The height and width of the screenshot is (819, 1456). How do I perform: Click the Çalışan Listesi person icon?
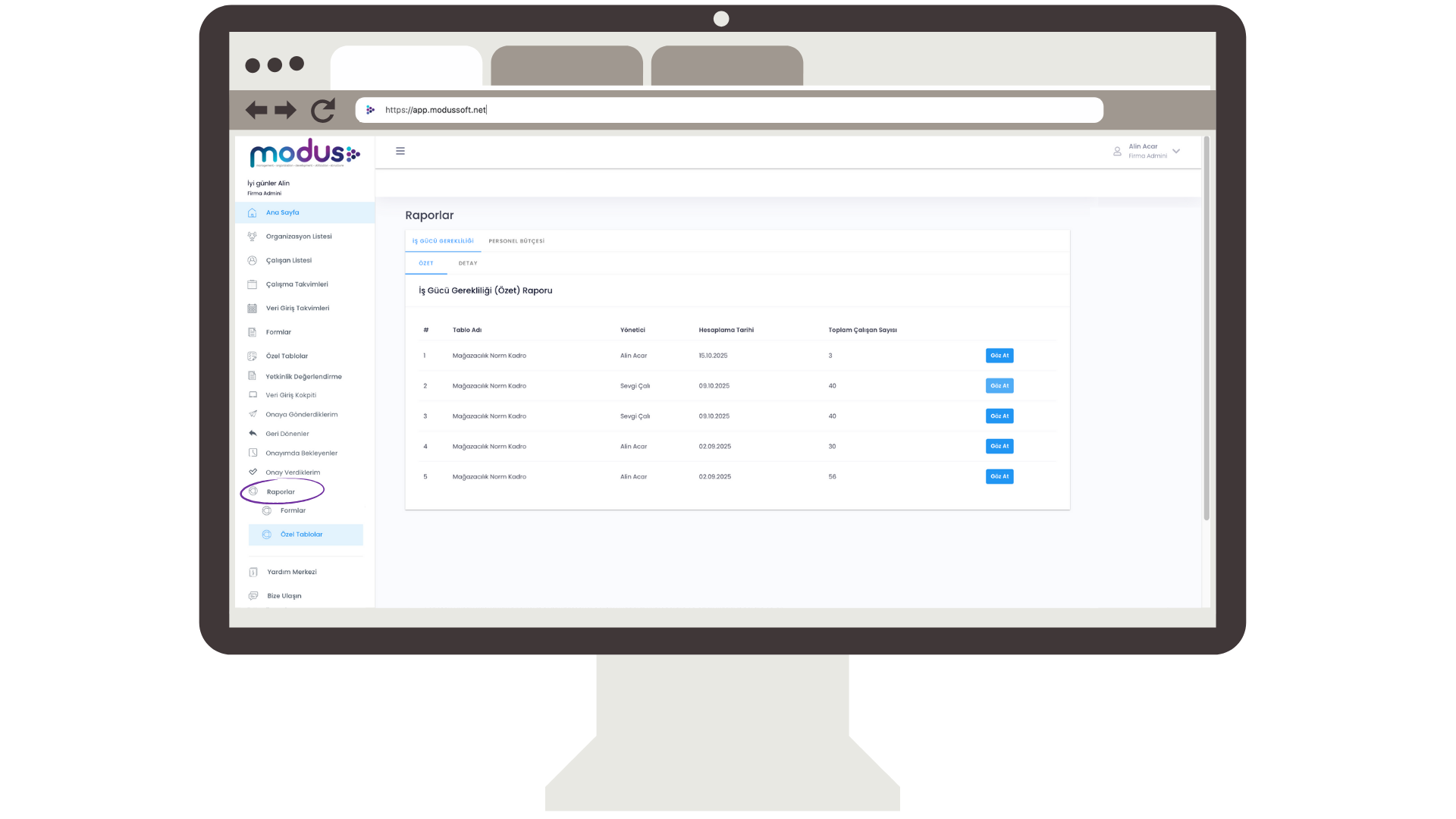point(253,261)
